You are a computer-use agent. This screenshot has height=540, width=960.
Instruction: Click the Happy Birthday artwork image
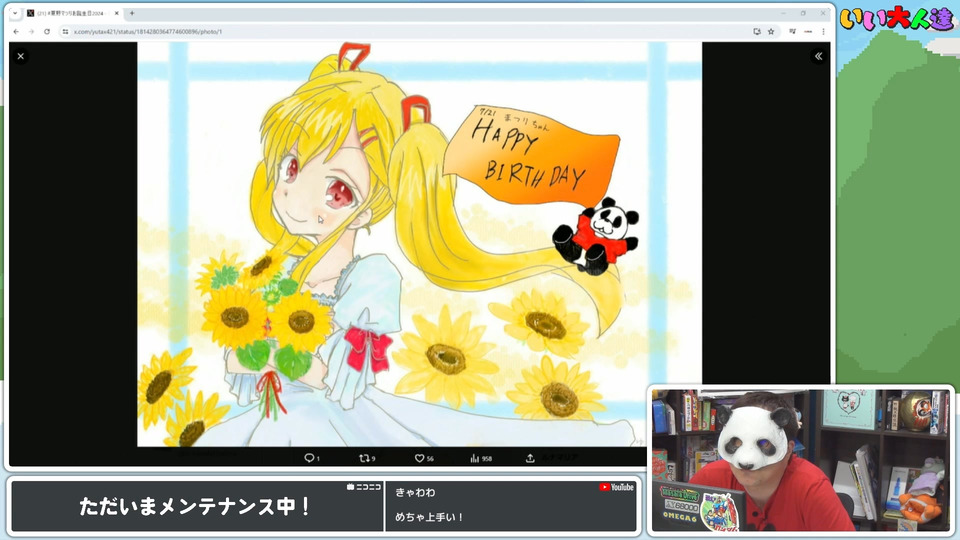tap(419, 244)
